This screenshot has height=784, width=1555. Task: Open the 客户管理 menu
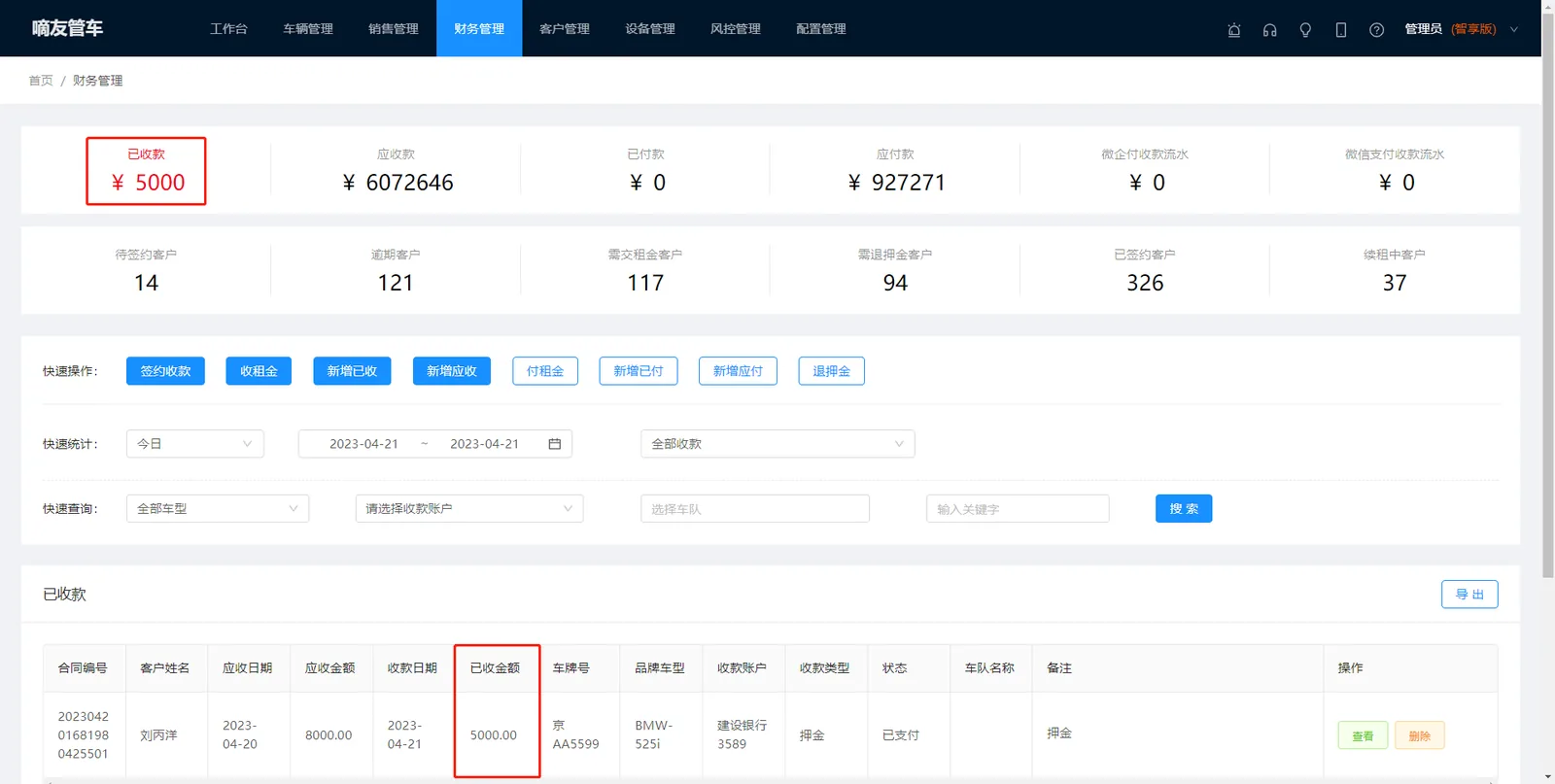coord(565,28)
